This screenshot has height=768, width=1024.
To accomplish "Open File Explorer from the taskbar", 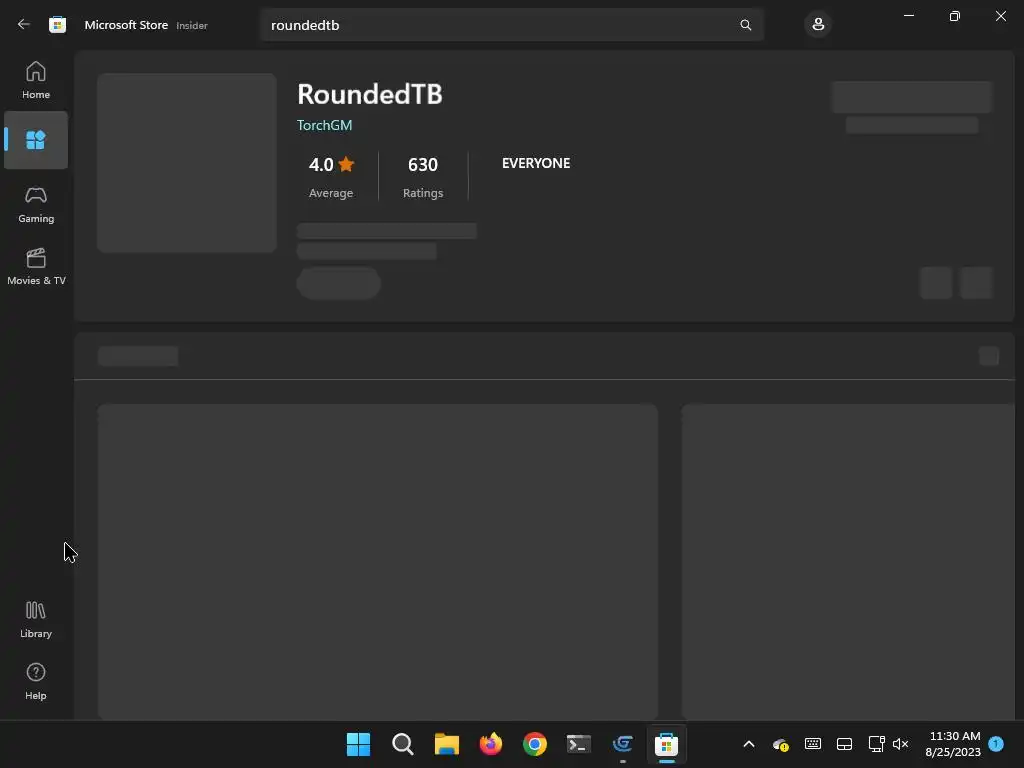I will pos(447,744).
